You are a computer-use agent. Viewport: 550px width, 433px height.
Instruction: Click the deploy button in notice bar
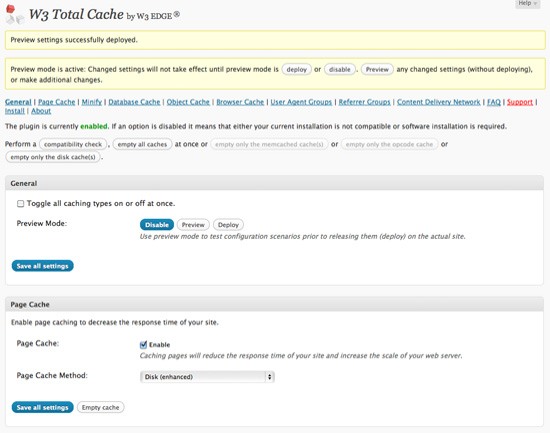(x=296, y=69)
